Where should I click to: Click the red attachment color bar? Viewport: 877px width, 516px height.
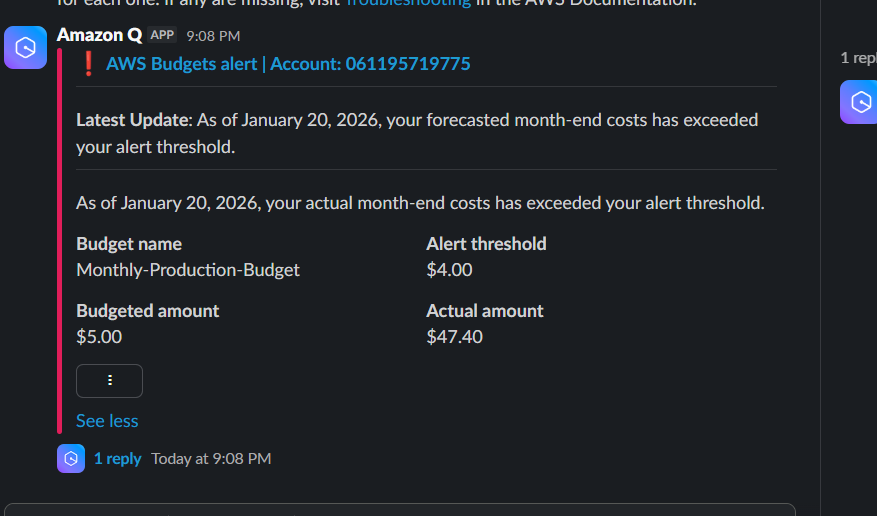coord(64,240)
